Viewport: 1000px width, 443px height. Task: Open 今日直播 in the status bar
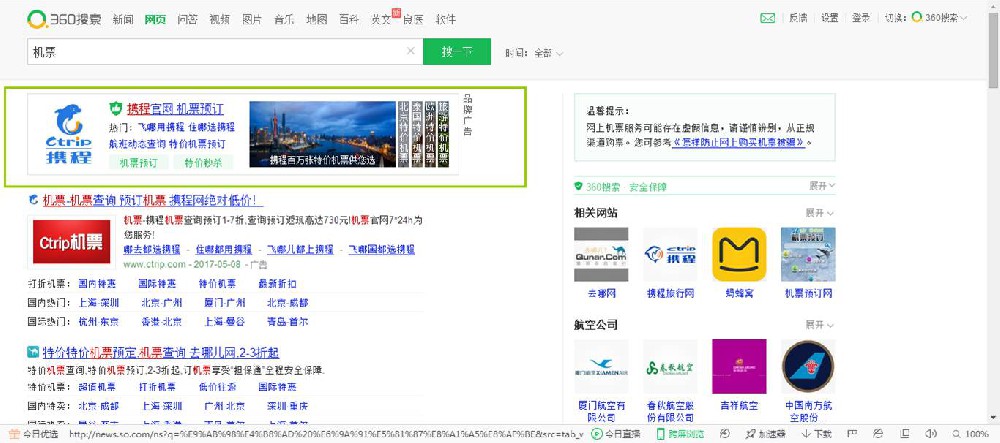coord(616,434)
